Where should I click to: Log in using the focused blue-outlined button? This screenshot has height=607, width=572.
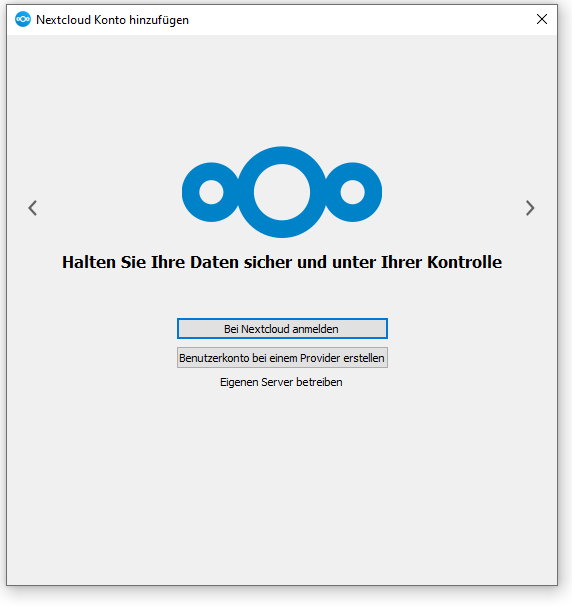[282, 329]
